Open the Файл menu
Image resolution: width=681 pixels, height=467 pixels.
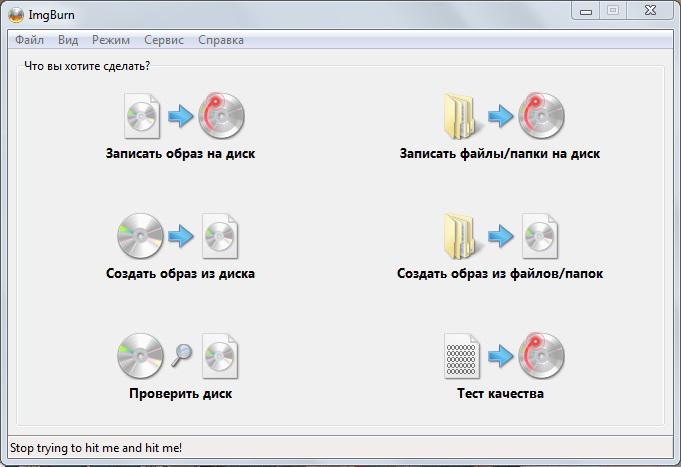[x=29, y=41]
